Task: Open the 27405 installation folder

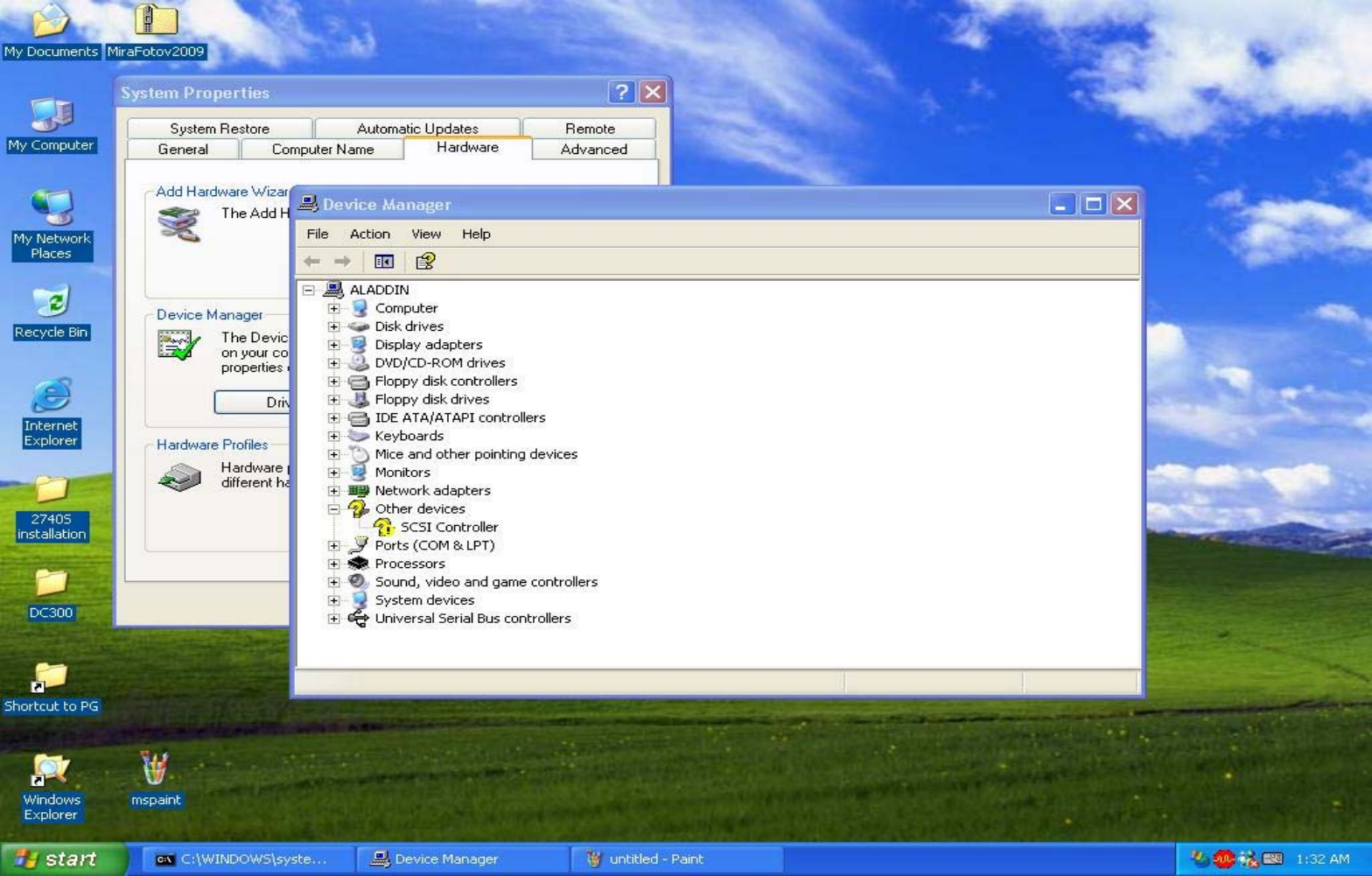Action: [x=51, y=508]
